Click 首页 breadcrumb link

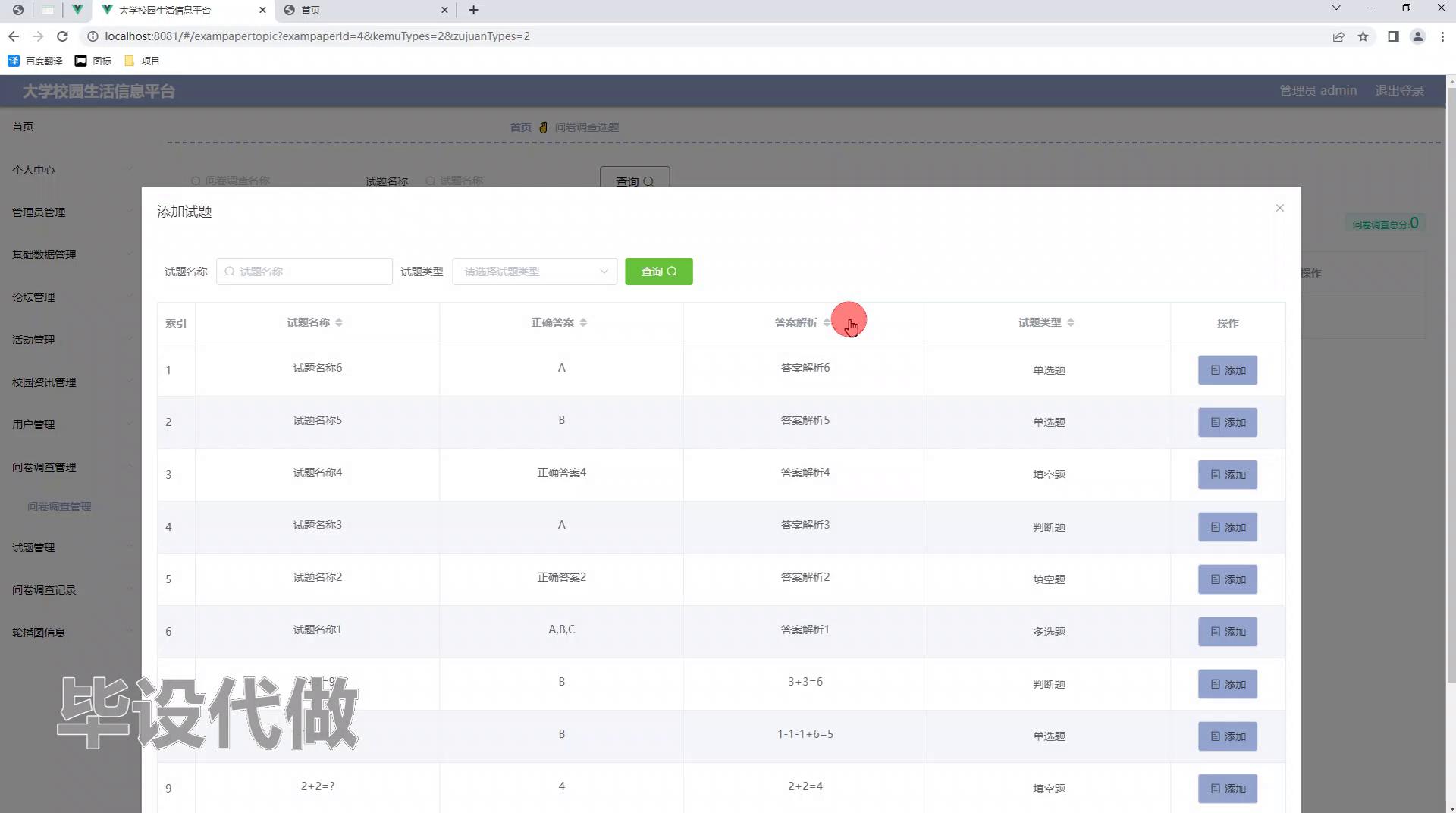(520, 127)
